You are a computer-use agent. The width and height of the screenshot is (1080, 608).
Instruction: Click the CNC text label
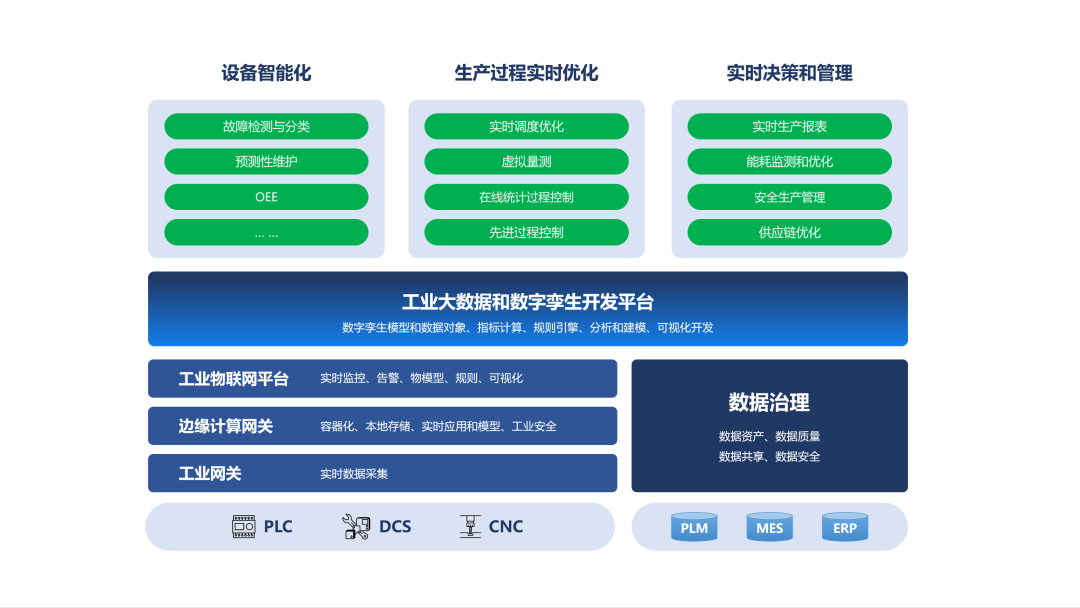pyautogui.click(x=506, y=527)
